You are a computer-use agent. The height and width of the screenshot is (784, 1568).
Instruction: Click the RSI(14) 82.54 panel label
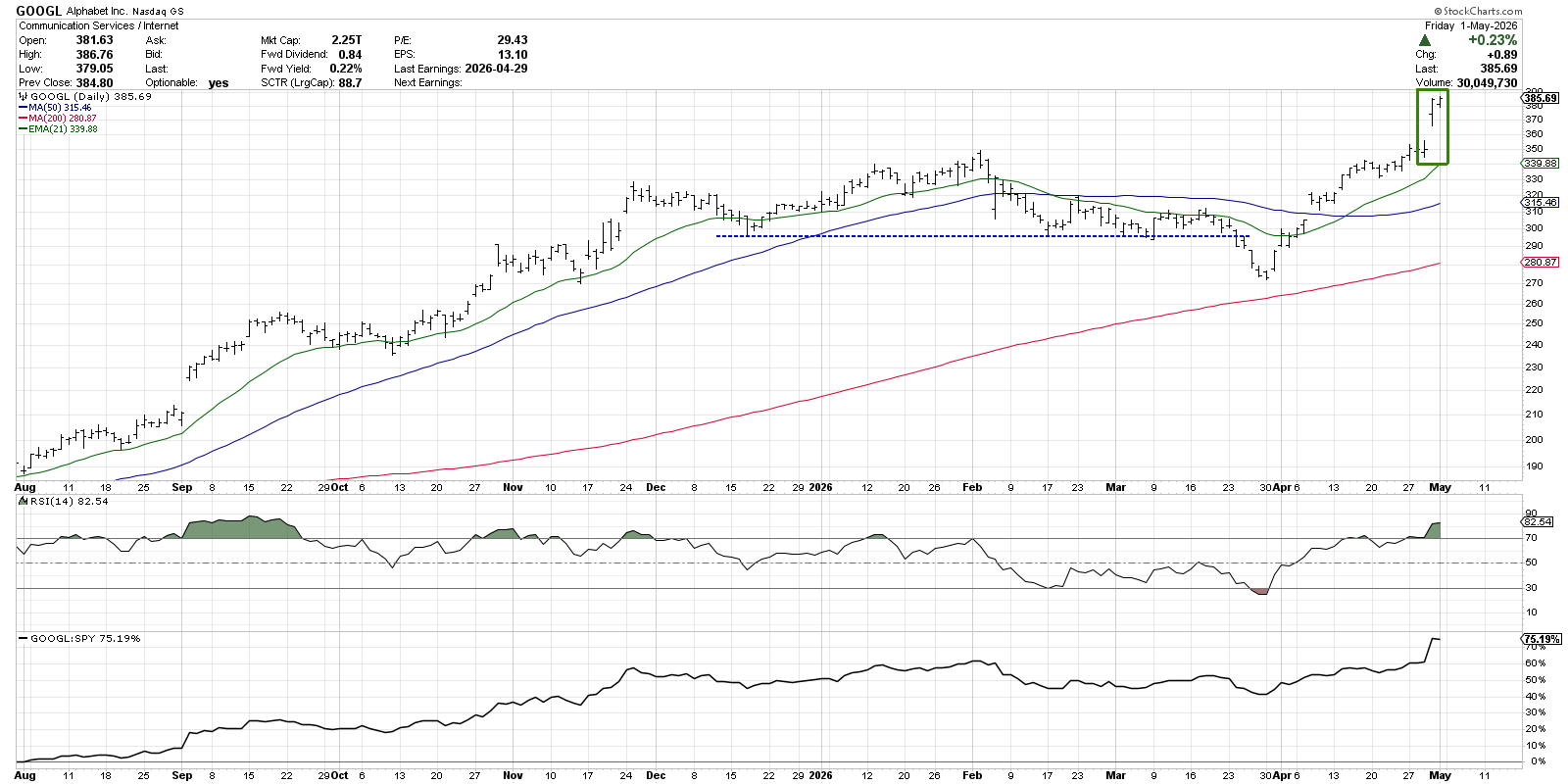(x=70, y=501)
